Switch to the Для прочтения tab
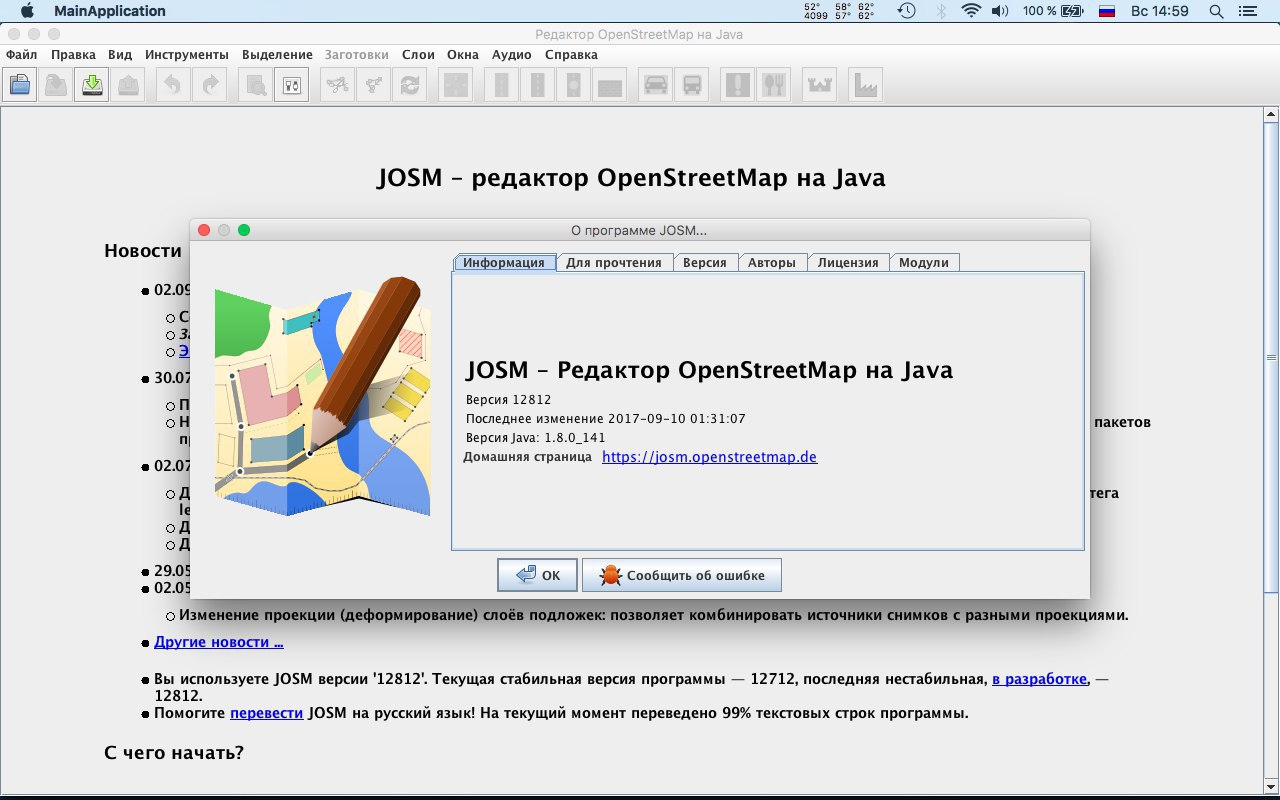This screenshot has height=800, width=1280. pos(614,262)
